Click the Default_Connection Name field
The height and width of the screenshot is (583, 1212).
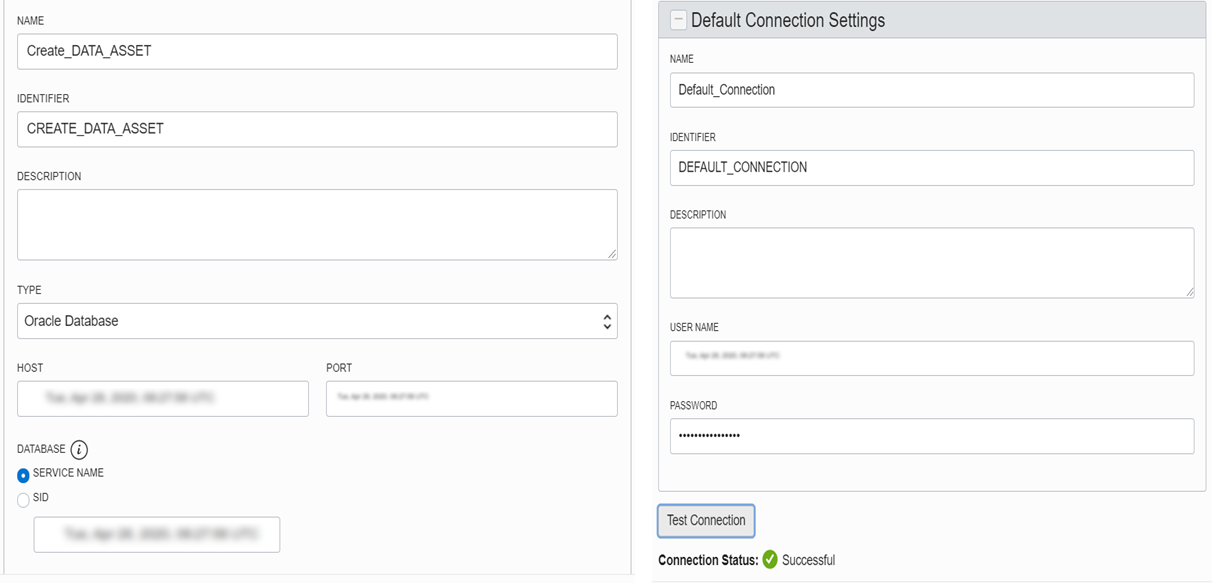coord(931,90)
